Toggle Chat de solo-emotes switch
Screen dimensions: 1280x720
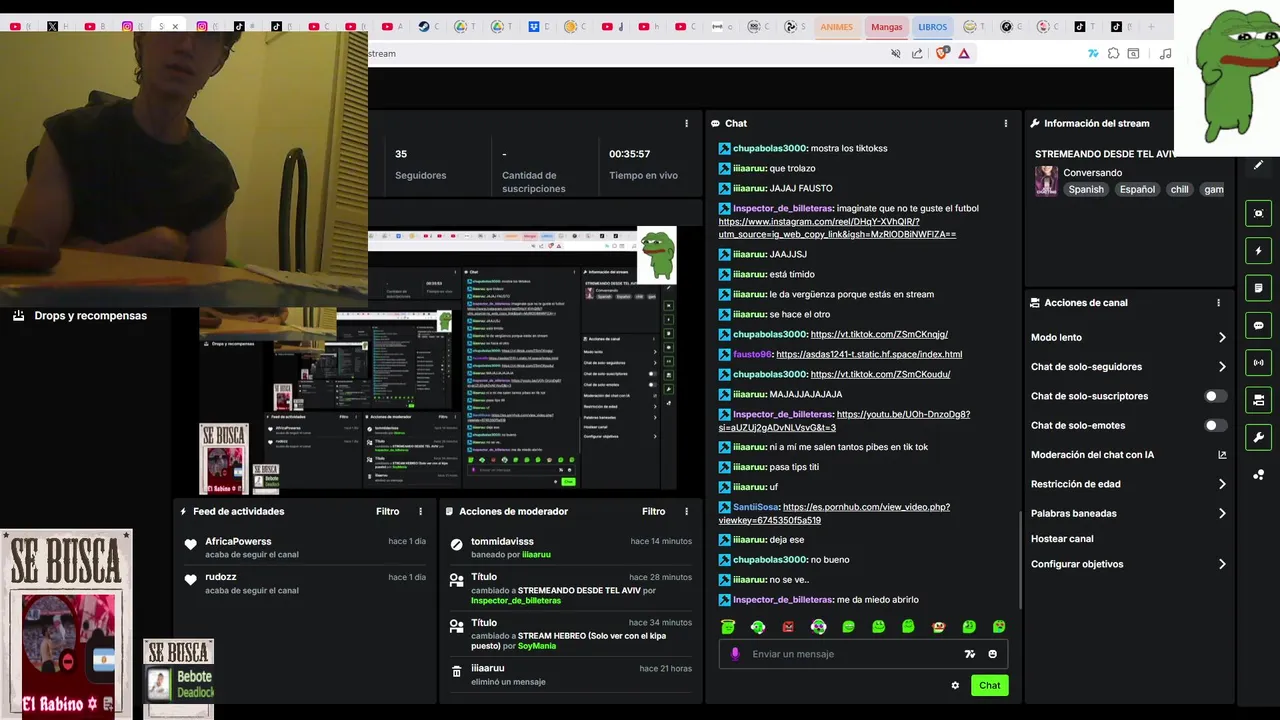tap(1215, 425)
